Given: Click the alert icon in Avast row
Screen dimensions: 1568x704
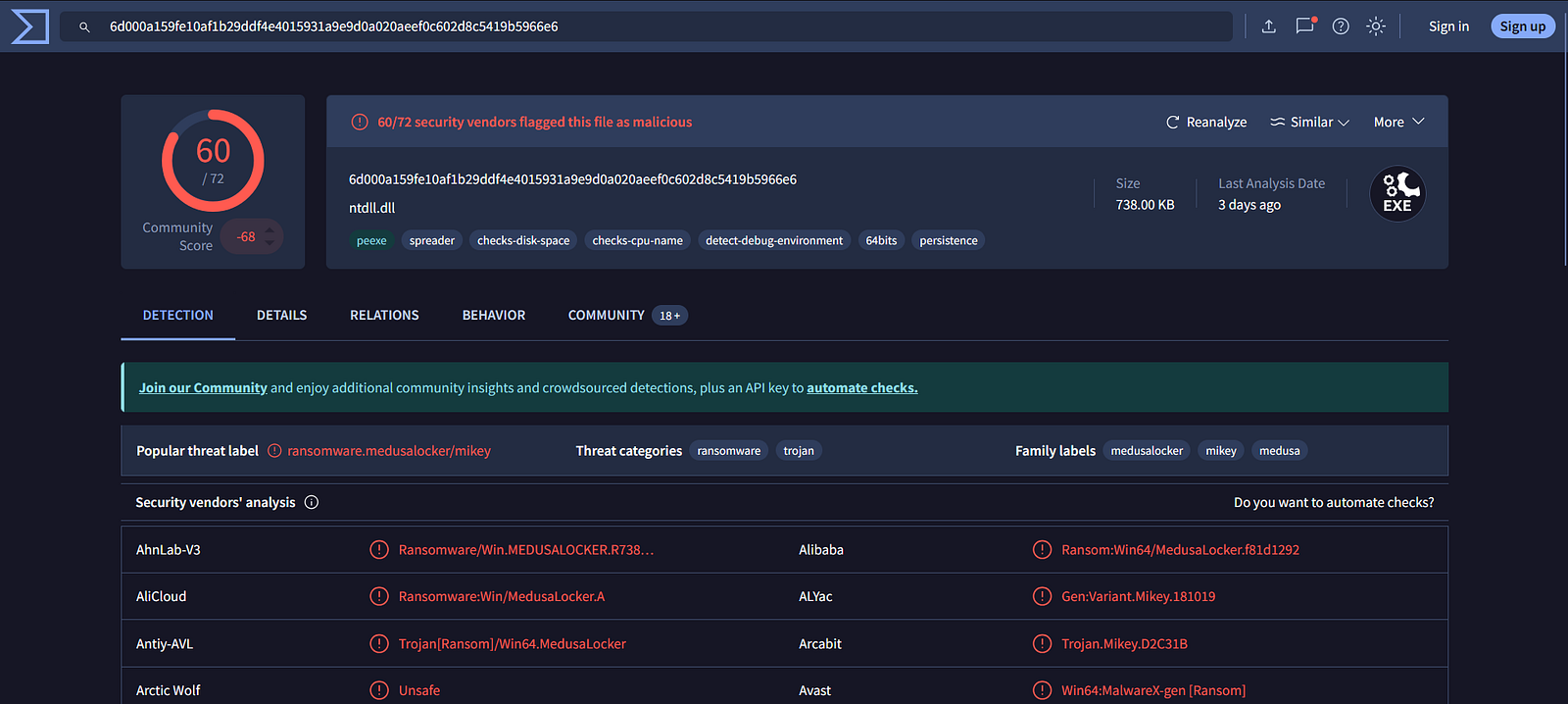Looking at the screenshot, I should (x=1042, y=690).
